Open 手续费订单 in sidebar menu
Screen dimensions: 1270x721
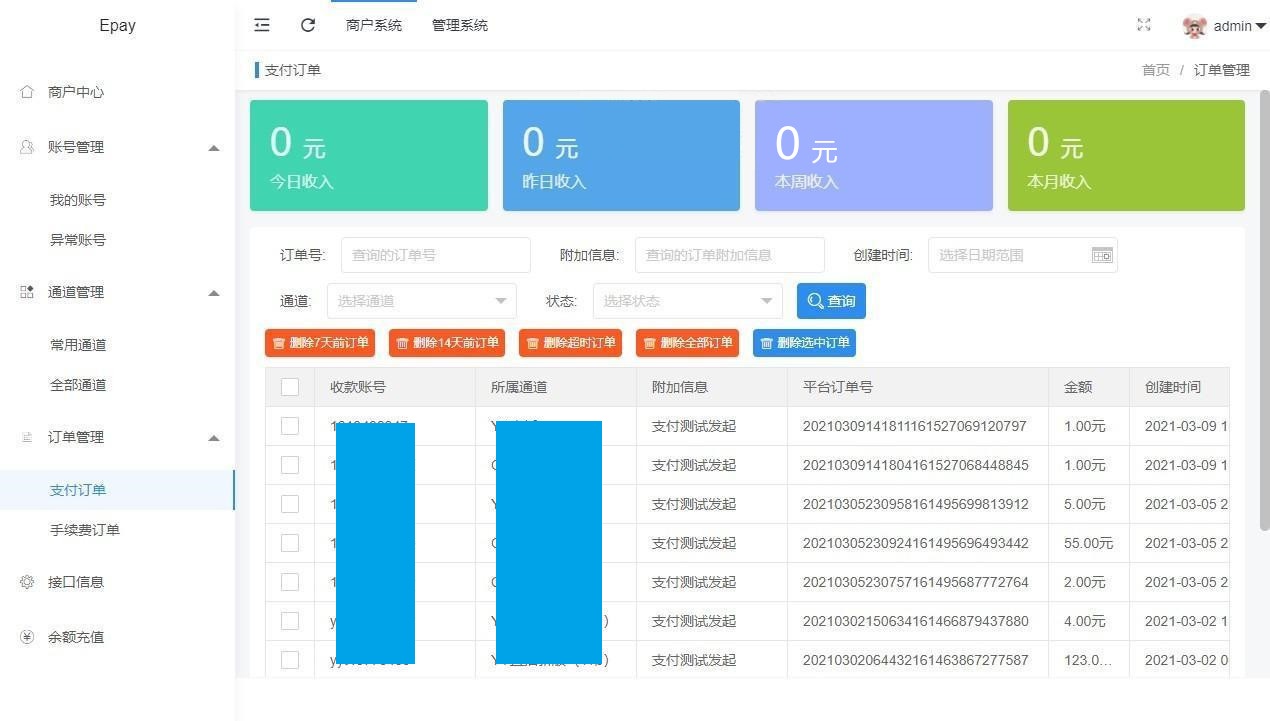(85, 530)
